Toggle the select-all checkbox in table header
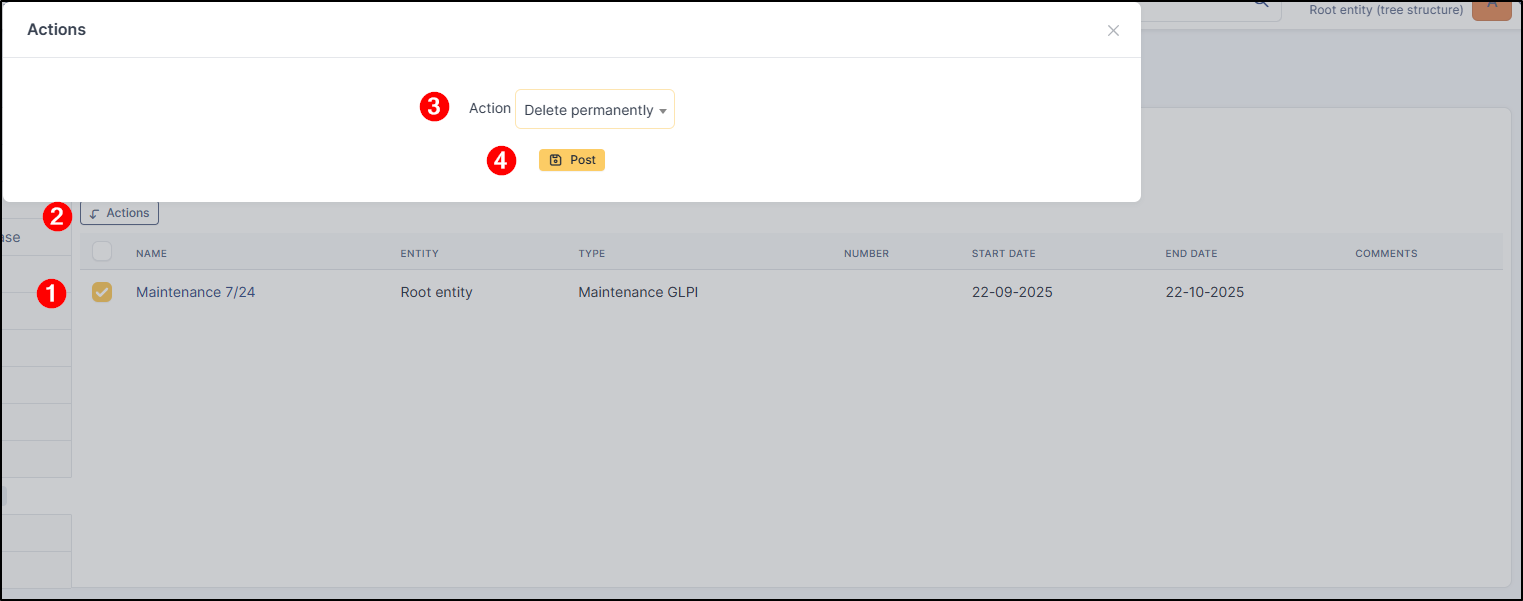Viewport: 1523px width, 601px height. coord(102,252)
